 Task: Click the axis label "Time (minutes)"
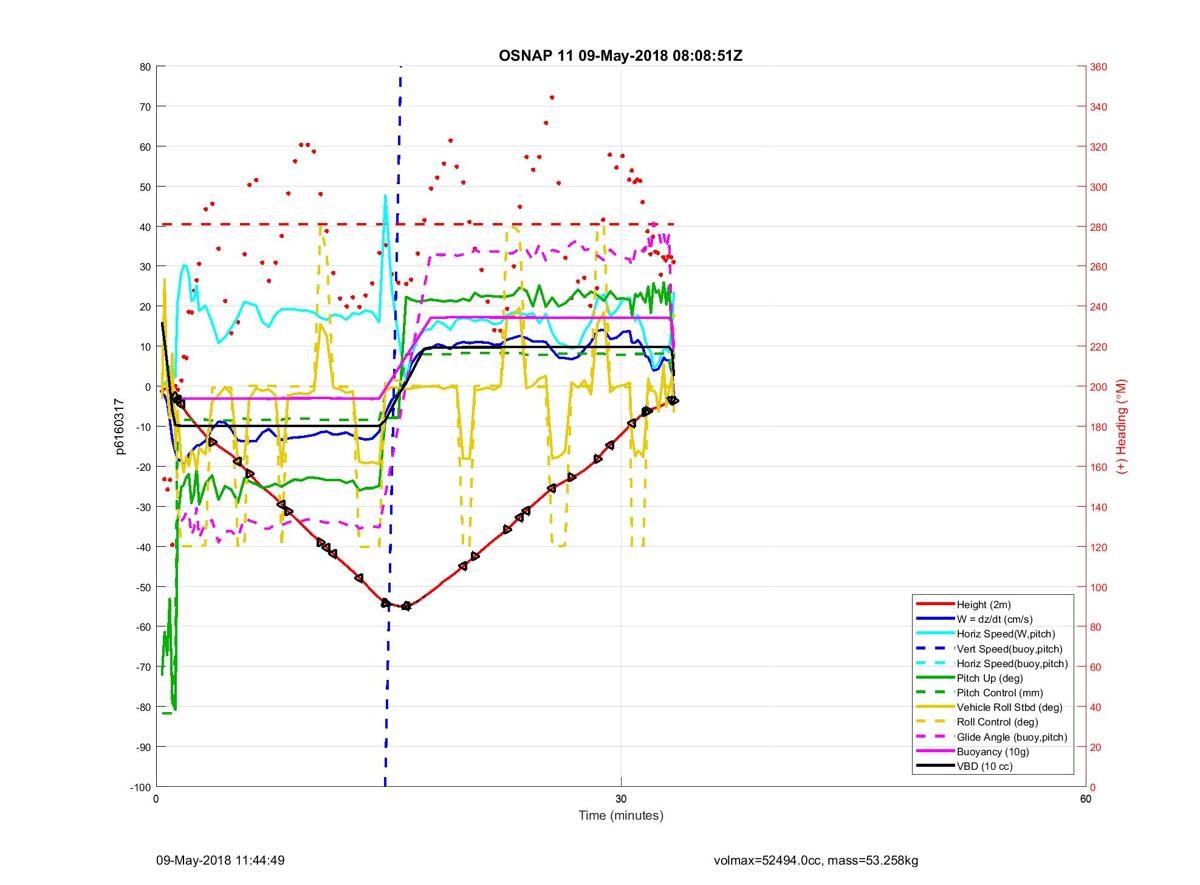pyautogui.click(x=620, y=816)
